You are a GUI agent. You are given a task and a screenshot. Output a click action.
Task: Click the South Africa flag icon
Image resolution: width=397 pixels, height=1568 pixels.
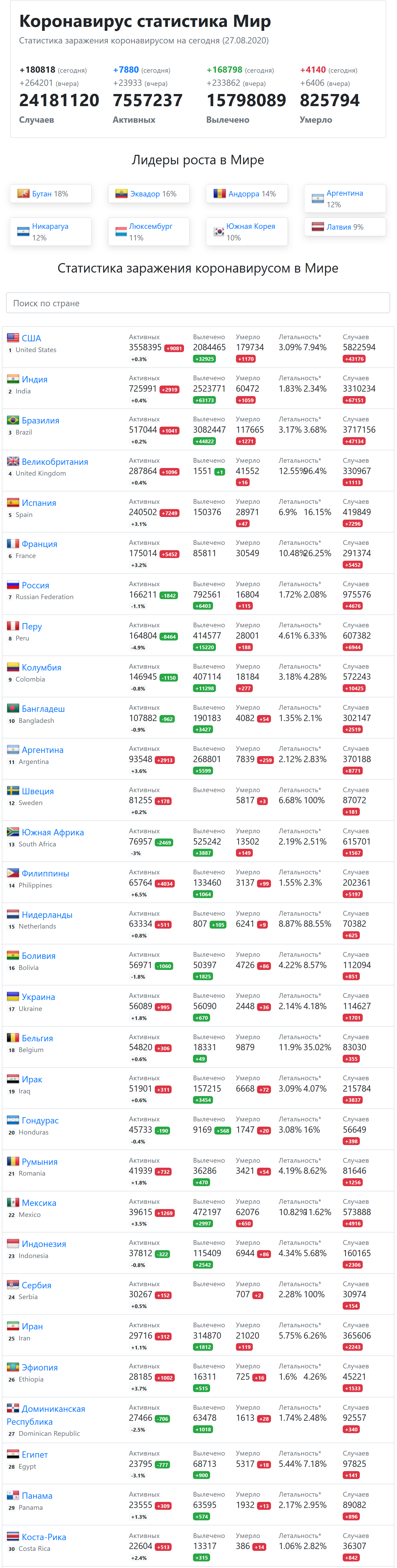[13, 831]
